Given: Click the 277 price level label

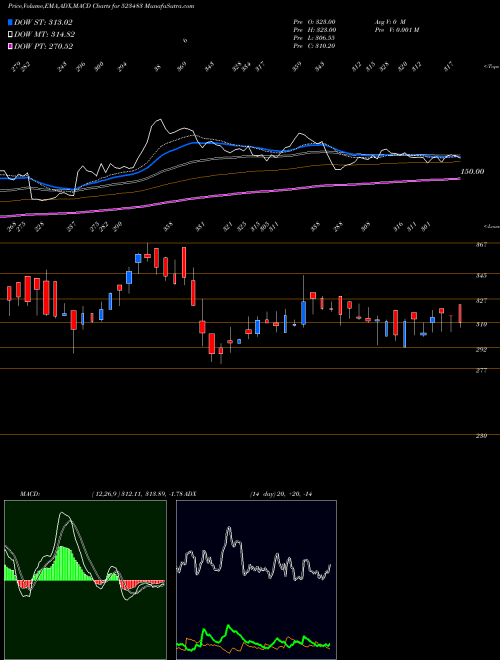Looking at the screenshot, I should pos(481,370).
